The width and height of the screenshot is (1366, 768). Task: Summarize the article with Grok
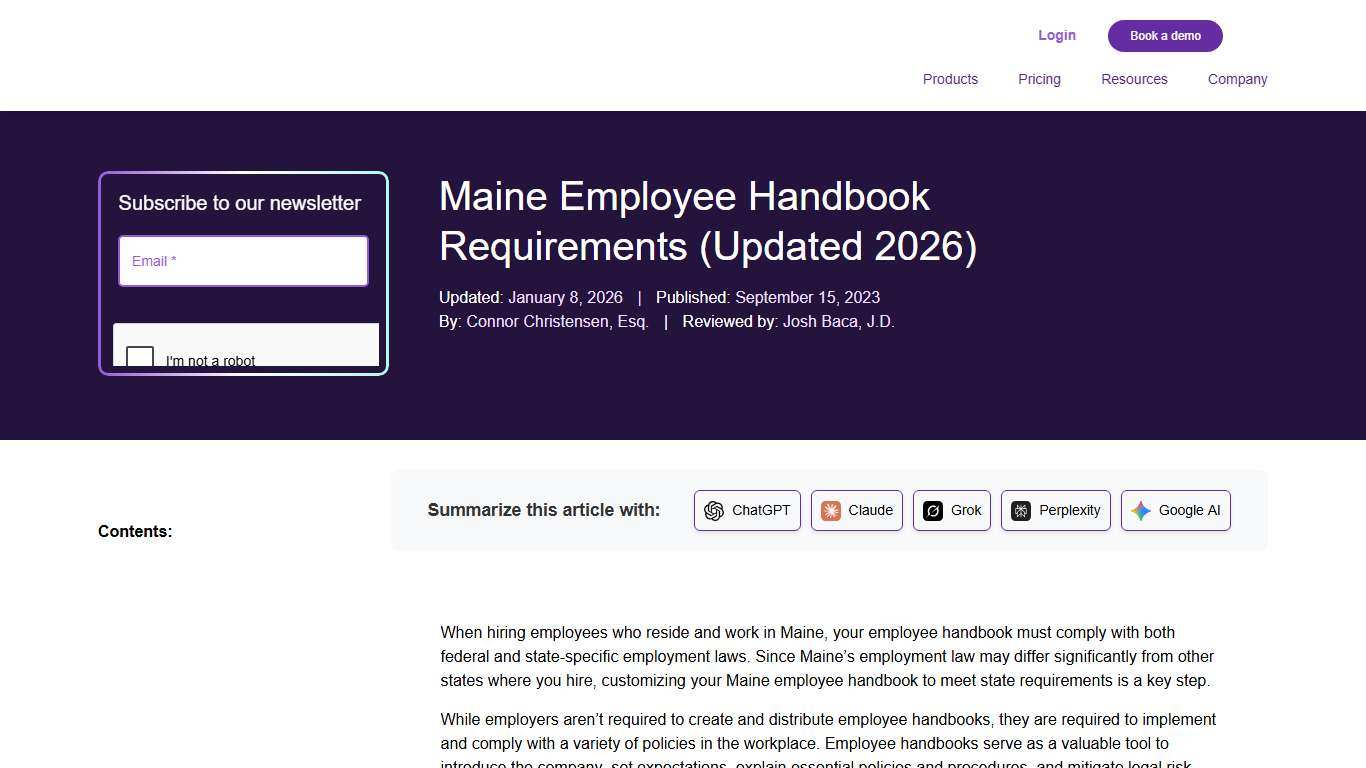(951, 510)
